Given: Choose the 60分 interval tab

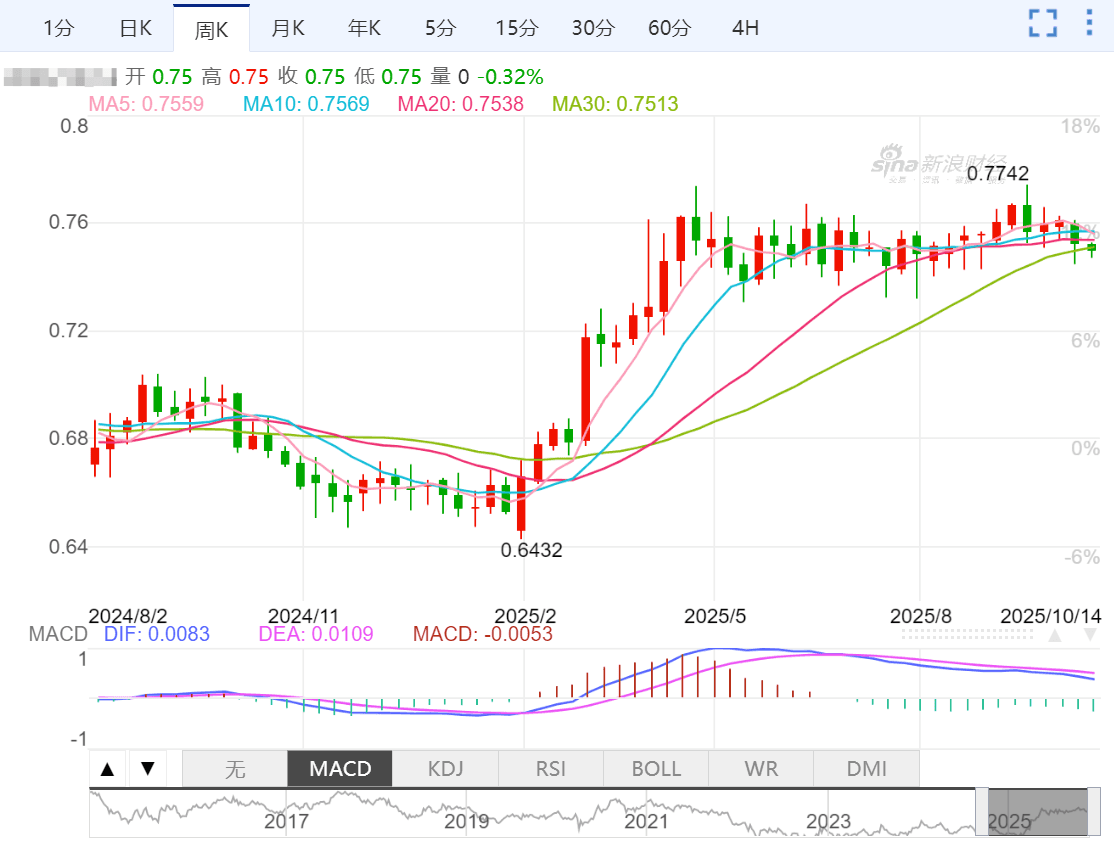Looking at the screenshot, I should pyautogui.click(x=669, y=28).
